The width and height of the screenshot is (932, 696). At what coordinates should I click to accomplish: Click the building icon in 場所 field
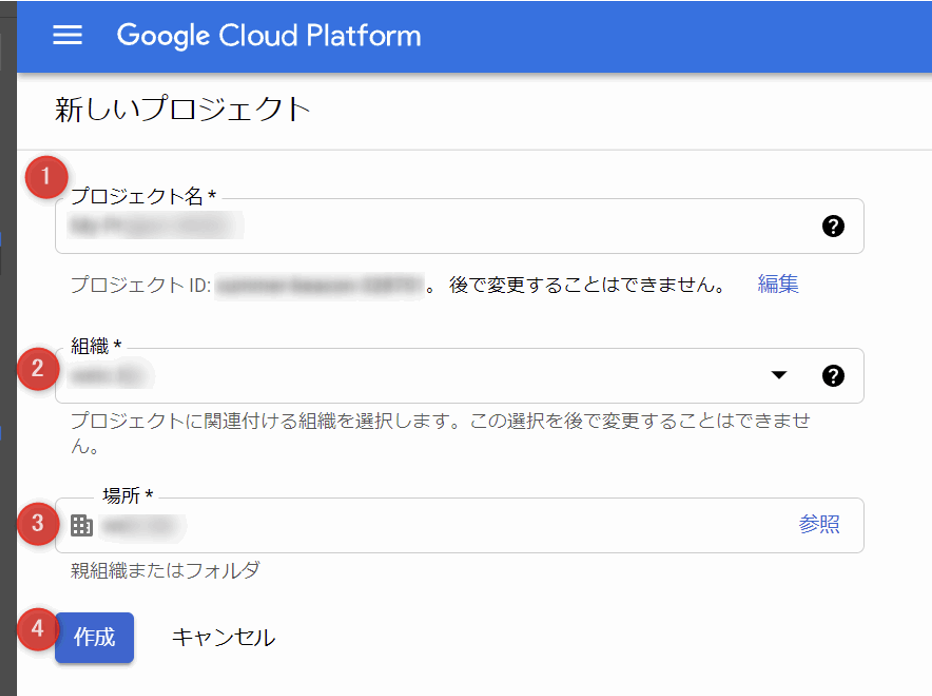pyautogui.click(x=81, y=525)
